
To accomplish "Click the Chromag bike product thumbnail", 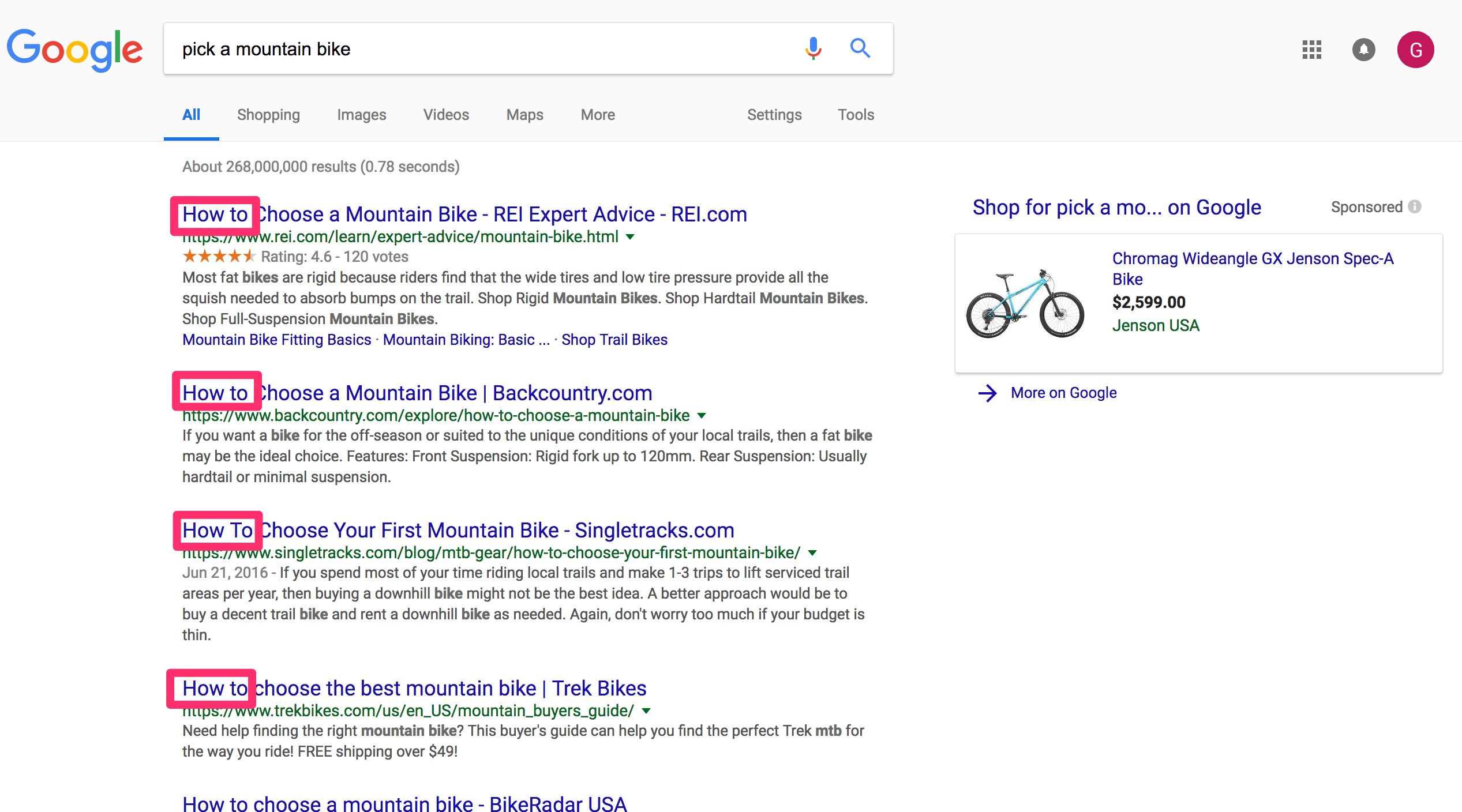I will [x=1025, y=304].
